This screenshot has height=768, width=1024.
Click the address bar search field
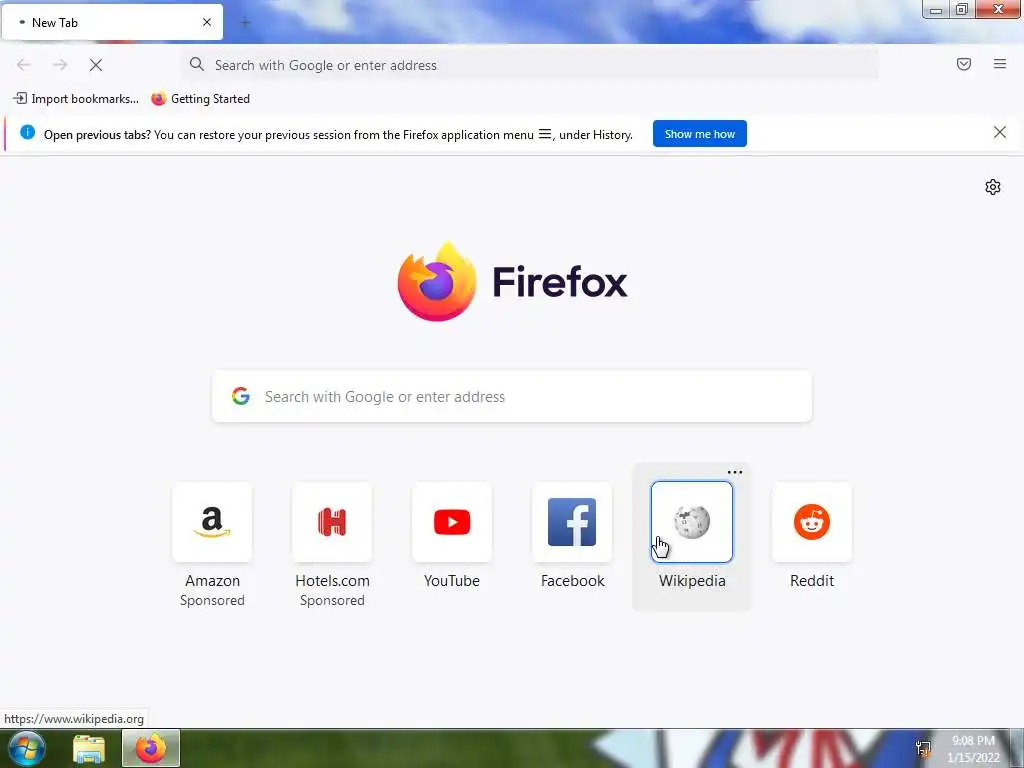coord(530,65)
